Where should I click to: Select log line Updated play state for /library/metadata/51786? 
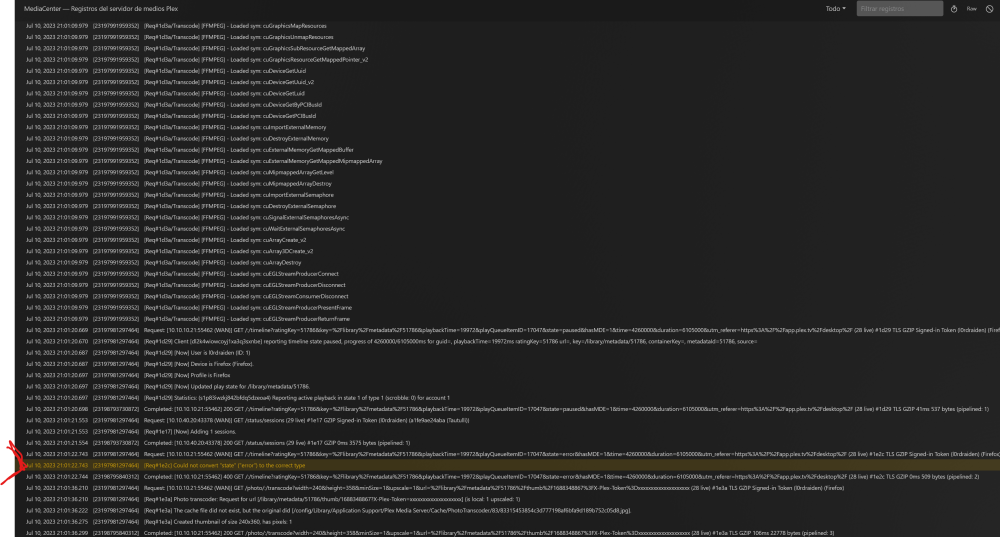[168, 386]
